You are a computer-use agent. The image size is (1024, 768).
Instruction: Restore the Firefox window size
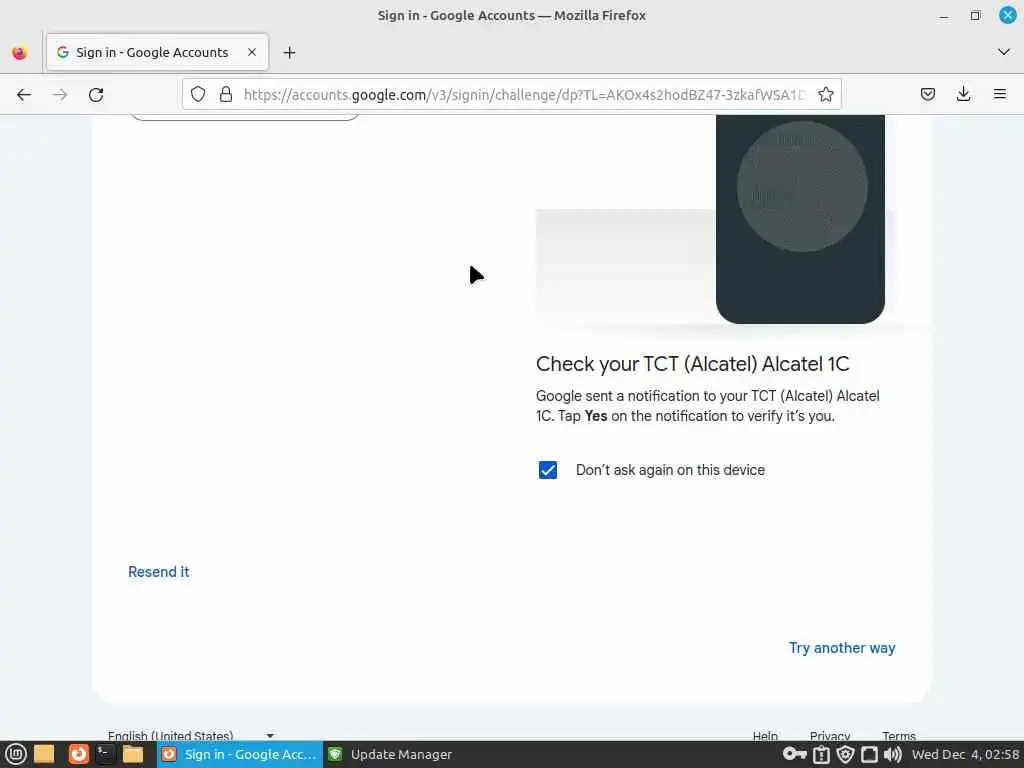(975, 16)
